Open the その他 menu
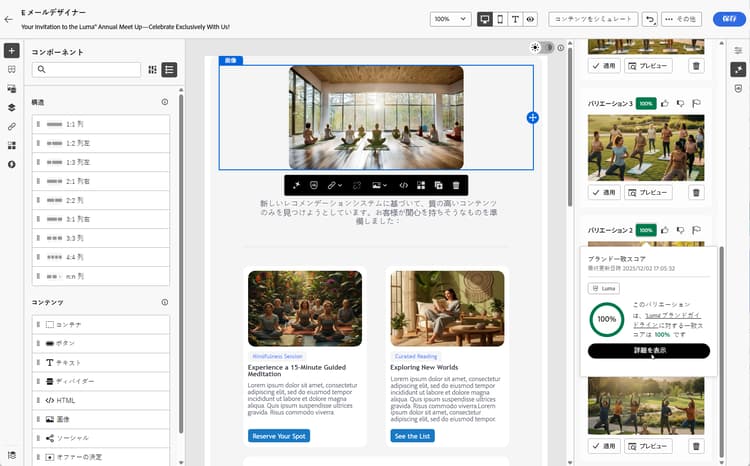Viewport: 750px width, 466px height. pos(681,19)
